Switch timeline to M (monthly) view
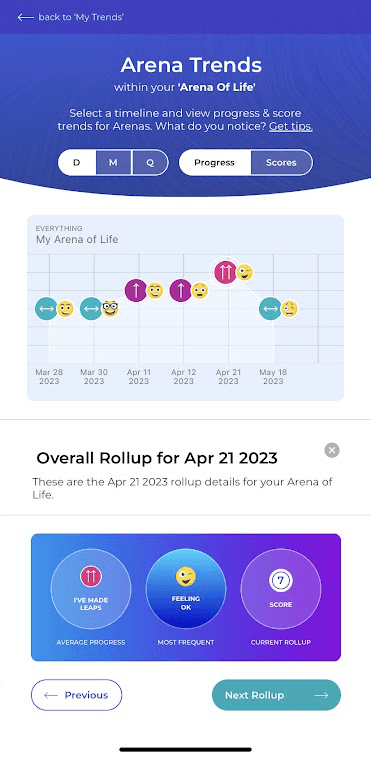The width and height of the screenshot is (371, 759). pos(113,163)
